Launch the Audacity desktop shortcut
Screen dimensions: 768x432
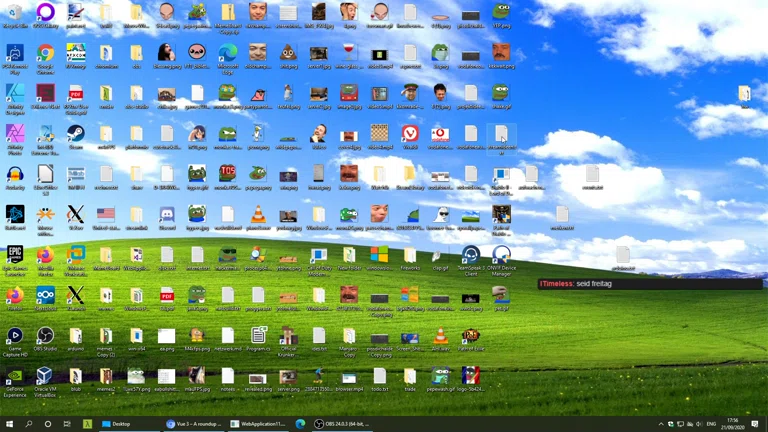pos(15,177)
